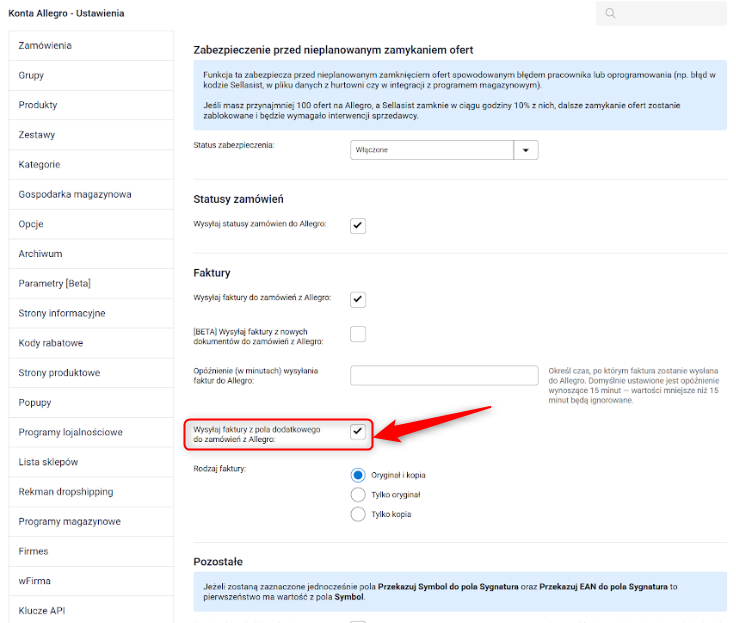Enable BETA faktury z nowych dokumentów checkbox
The image size is (736, 623).
coord(358,335)
